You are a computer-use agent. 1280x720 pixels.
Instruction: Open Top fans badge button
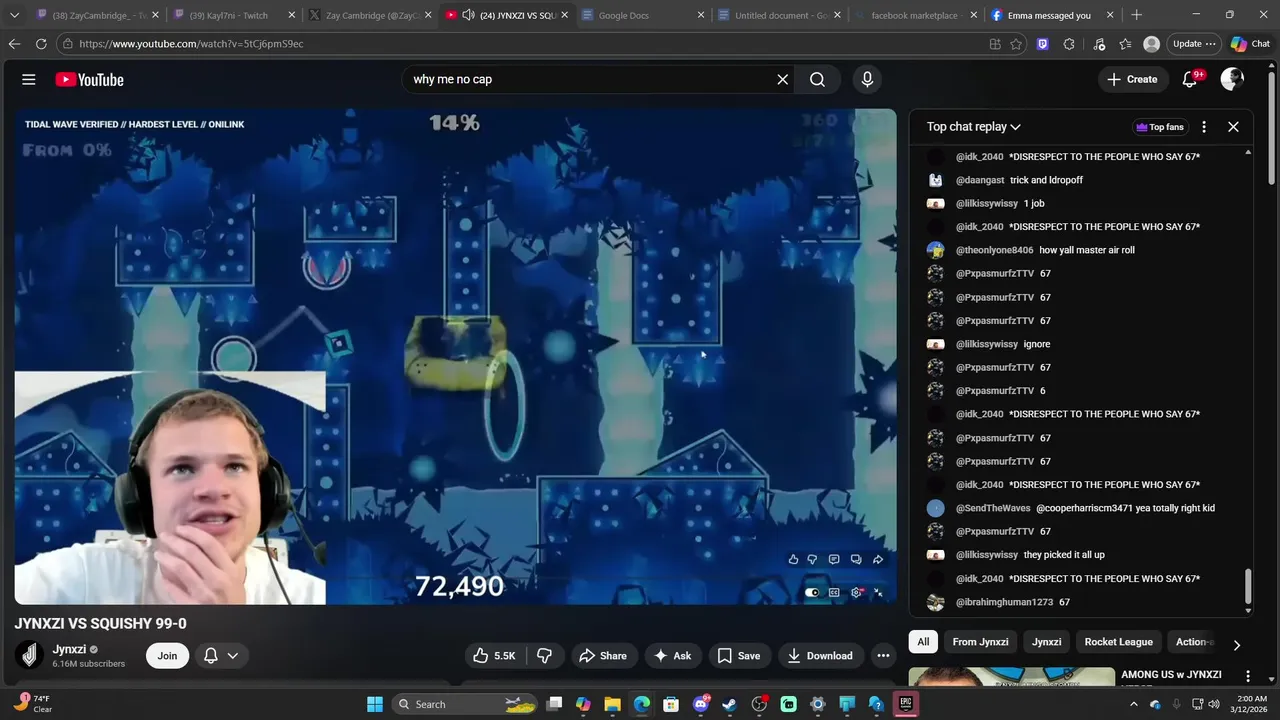point(1160,127)
